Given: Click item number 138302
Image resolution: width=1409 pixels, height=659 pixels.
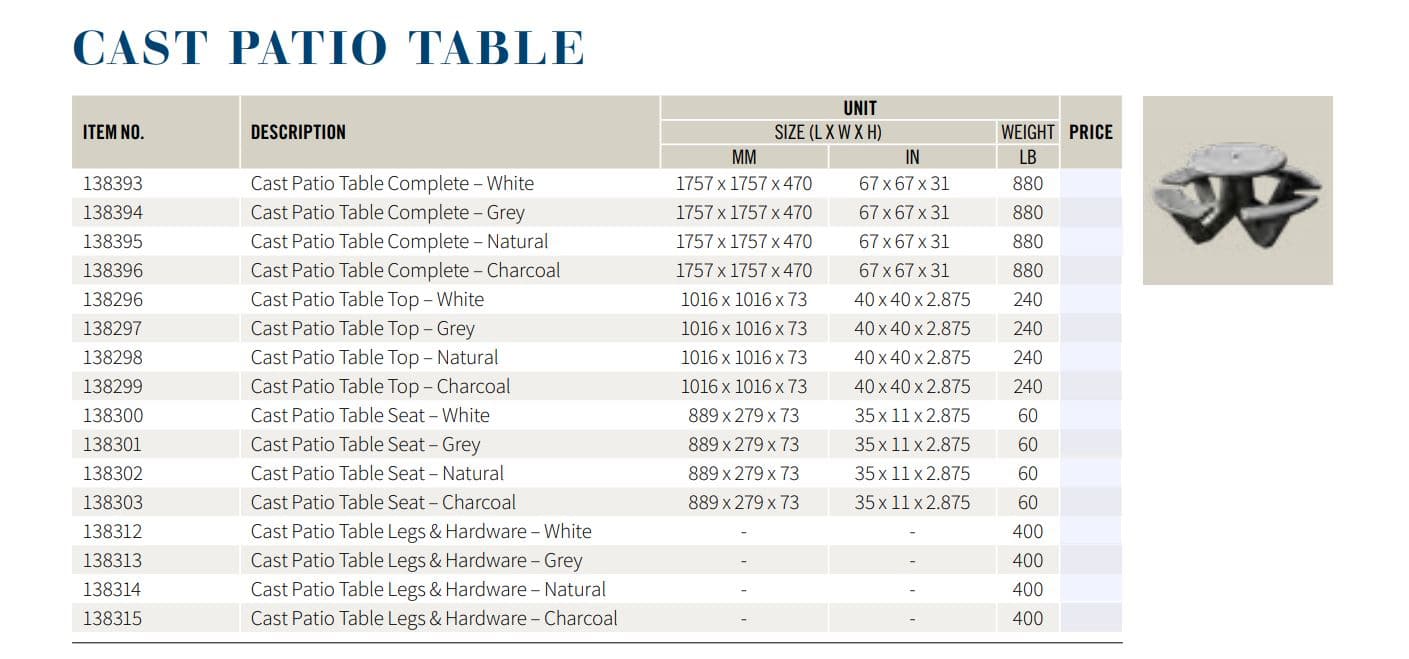Looking at the screenshot, I should click(112, 474).
